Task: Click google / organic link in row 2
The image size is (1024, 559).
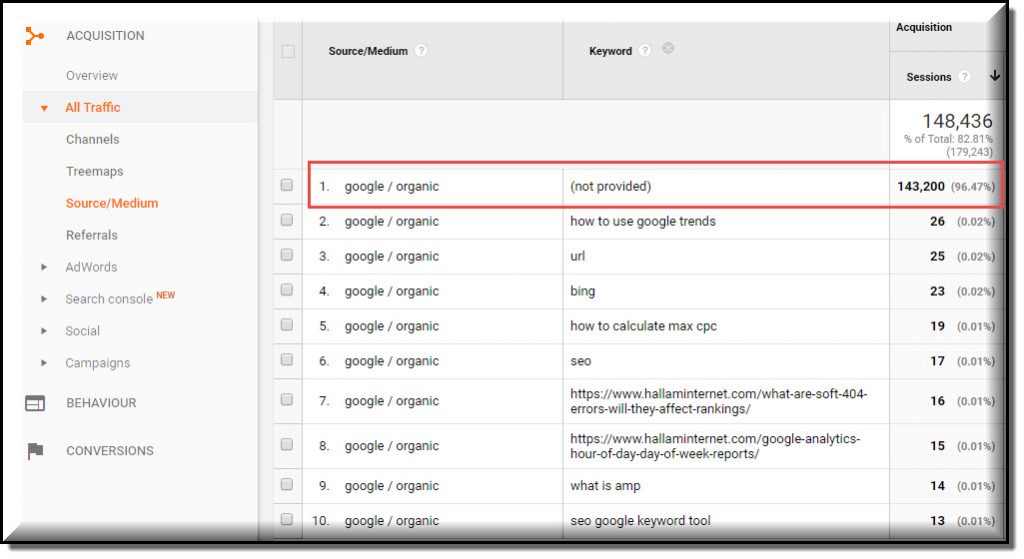Action: (392, 221)
